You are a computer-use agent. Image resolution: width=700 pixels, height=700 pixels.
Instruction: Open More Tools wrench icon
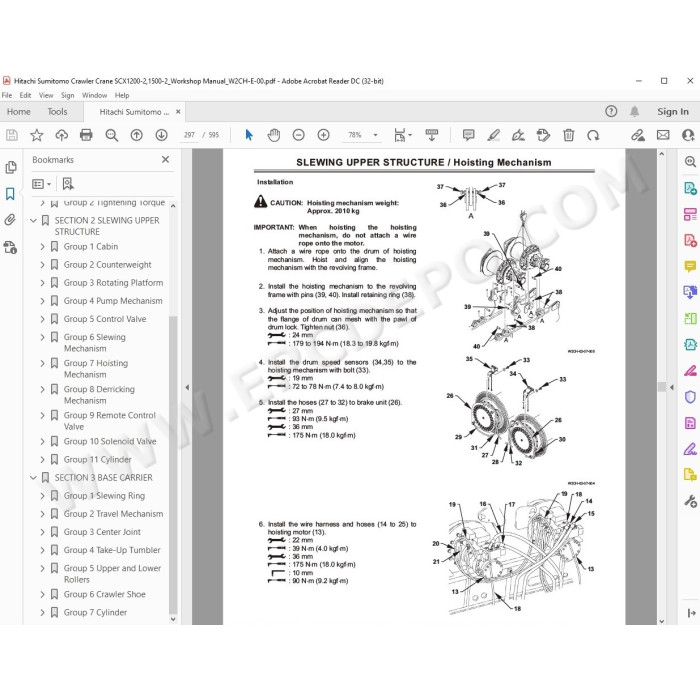point(690,501)
